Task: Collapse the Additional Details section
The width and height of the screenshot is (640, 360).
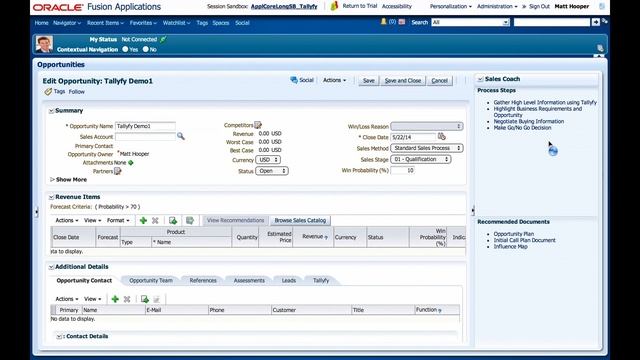Action: click(51, 267)
